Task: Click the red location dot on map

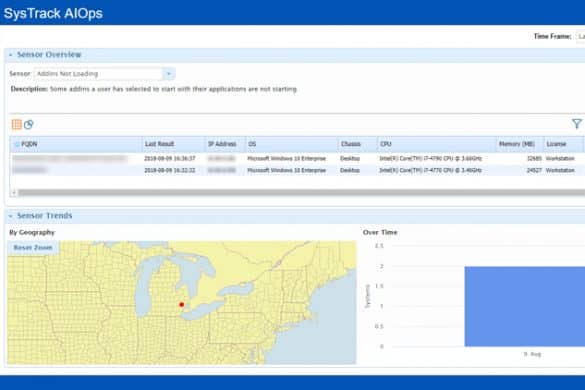Action: 182,305
